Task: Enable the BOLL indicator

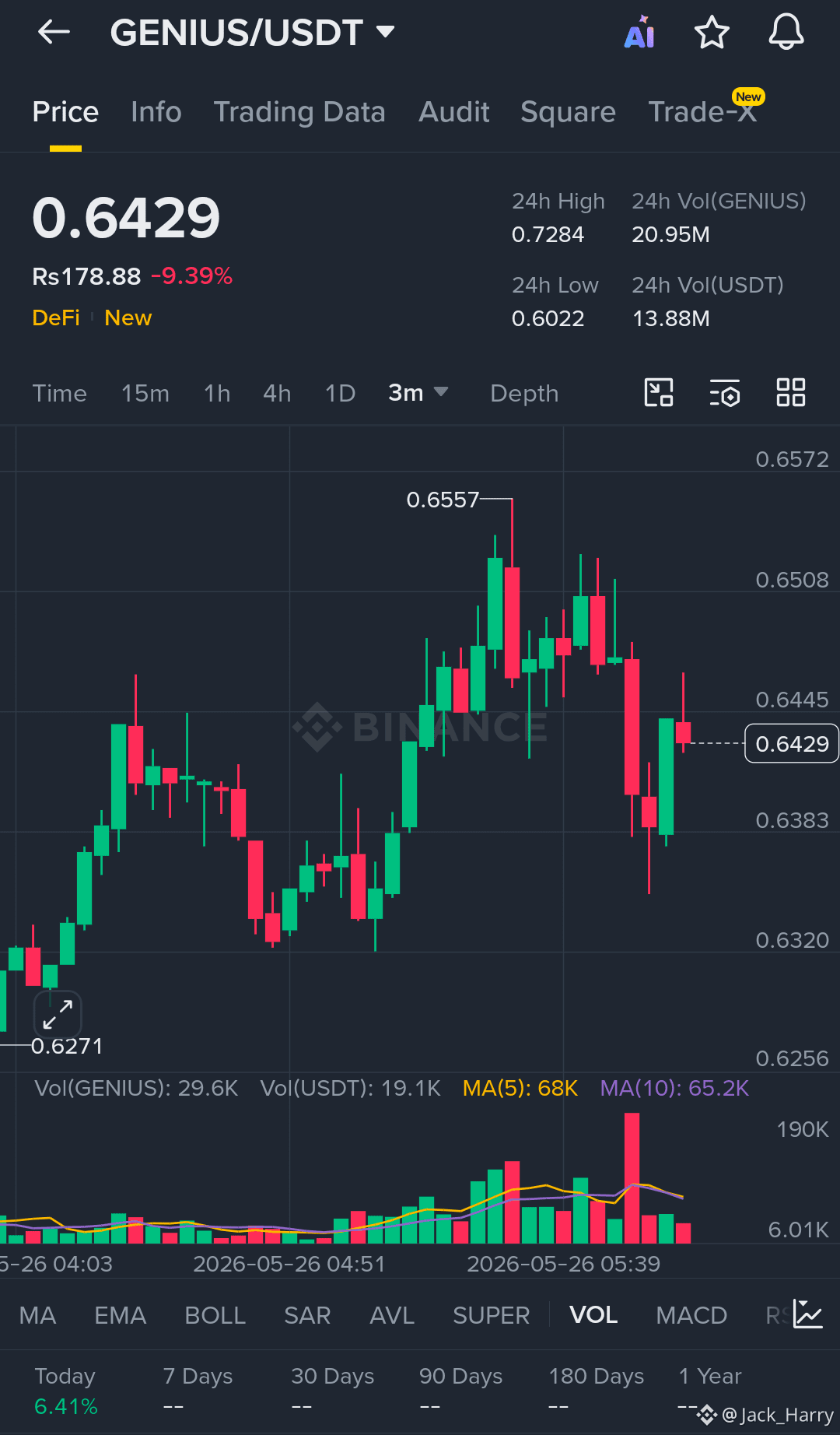Action: [215, 1315]
